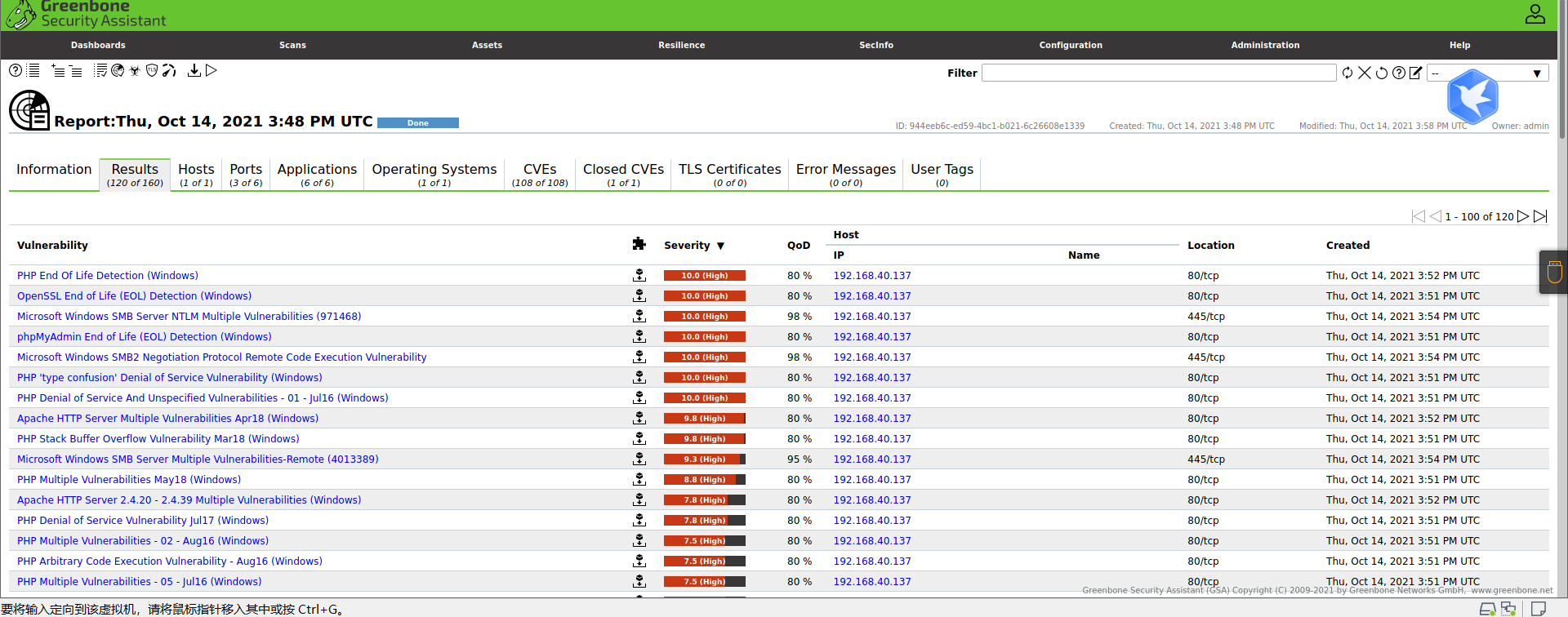Open the Configuration menu

tap(1071, 45)
